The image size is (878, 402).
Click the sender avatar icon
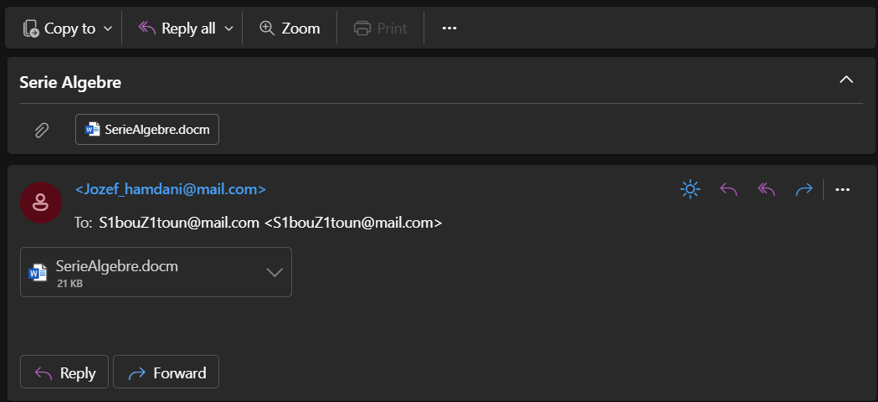(x=40, y=203)
